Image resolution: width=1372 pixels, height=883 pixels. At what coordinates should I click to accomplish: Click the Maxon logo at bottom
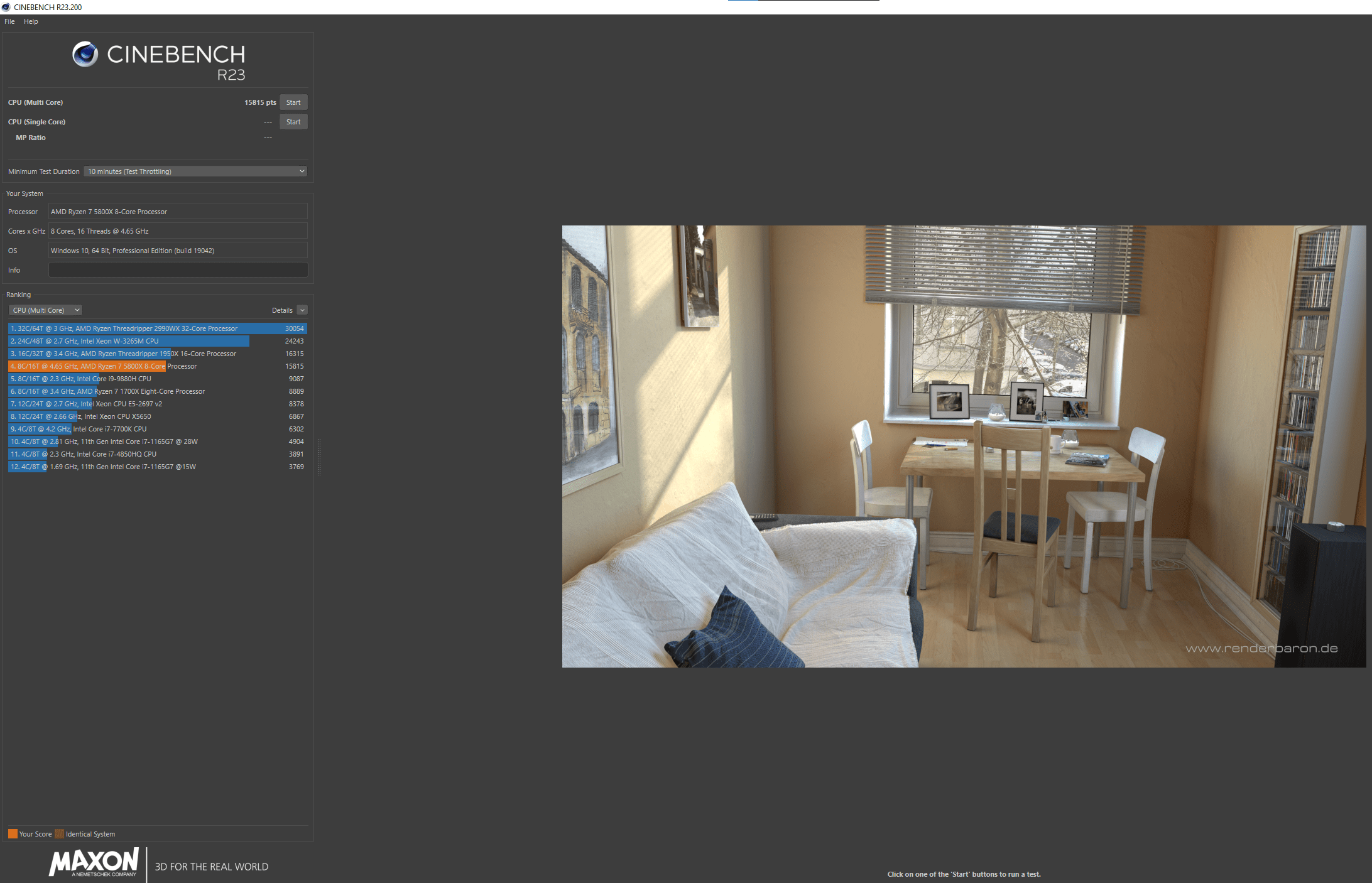94,863
